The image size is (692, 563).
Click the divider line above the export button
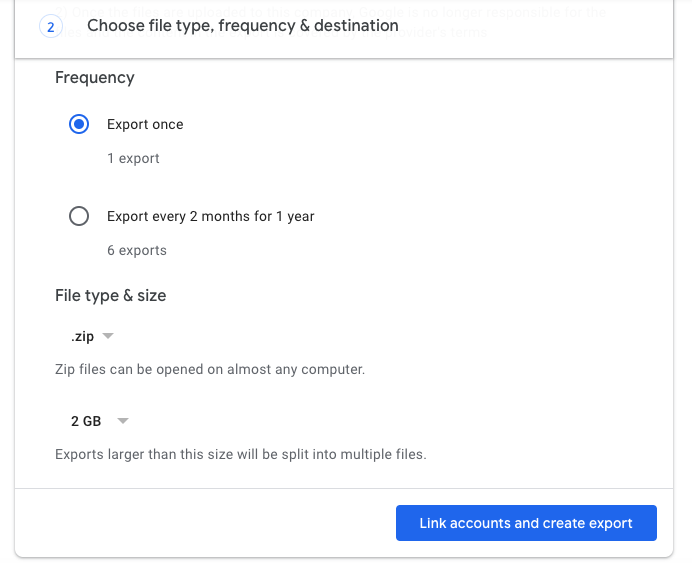(344, 489)
